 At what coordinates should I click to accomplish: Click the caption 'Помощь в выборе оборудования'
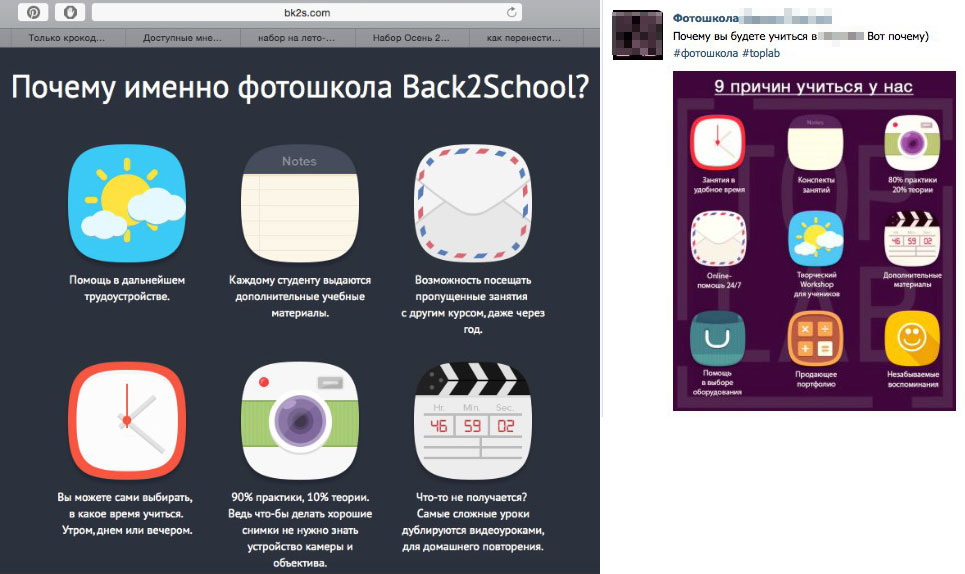pos(718,383)
